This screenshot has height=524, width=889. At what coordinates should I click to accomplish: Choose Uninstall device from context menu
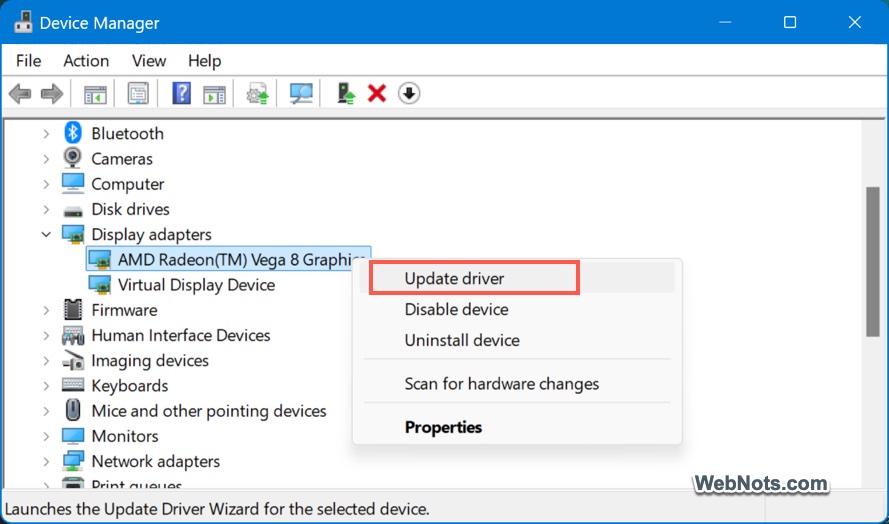(517, 340)
